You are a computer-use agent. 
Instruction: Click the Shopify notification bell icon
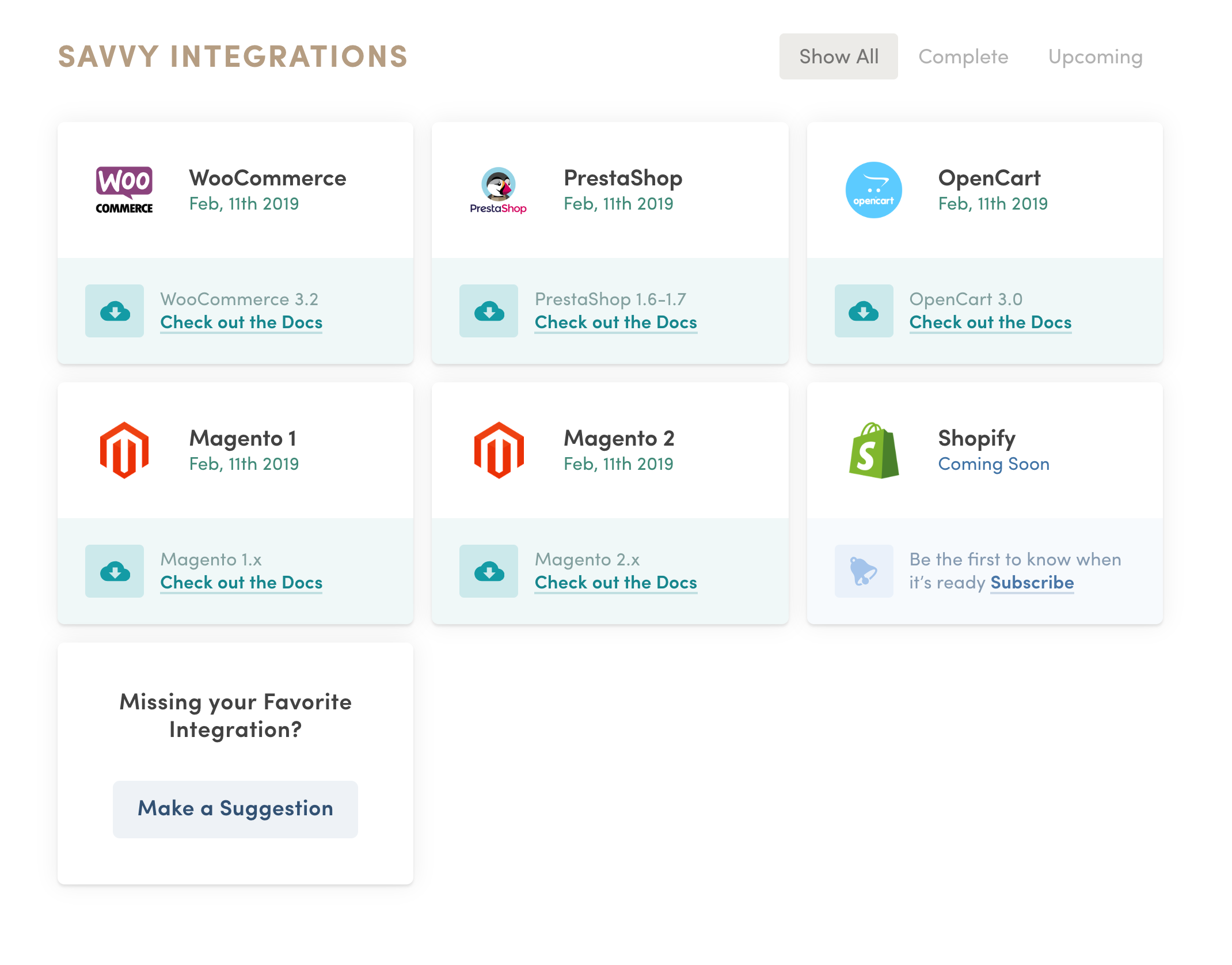864,571
